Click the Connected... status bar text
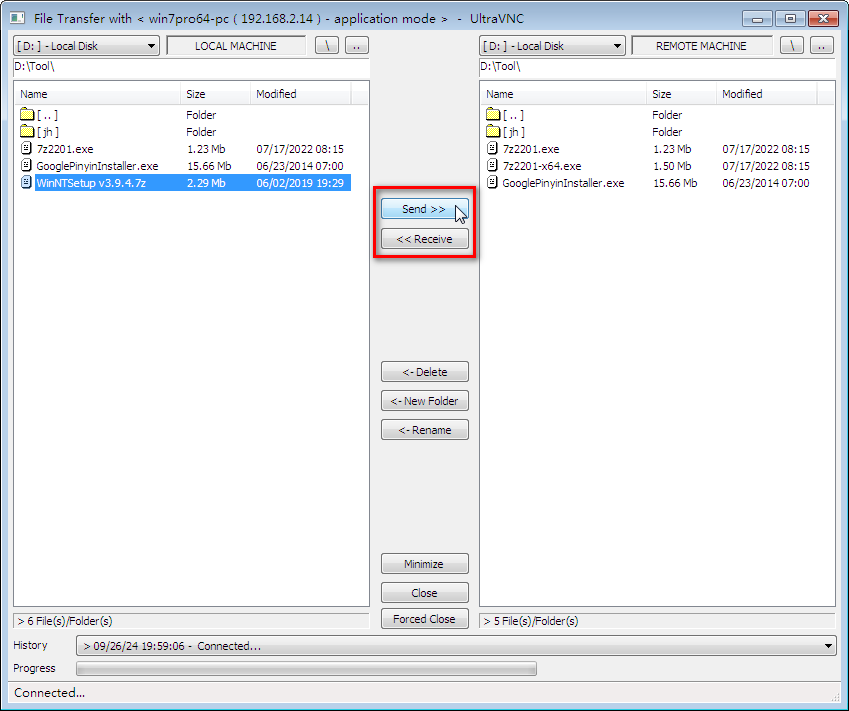This screenshot has height=711, width=849. (x=49, y=693)
